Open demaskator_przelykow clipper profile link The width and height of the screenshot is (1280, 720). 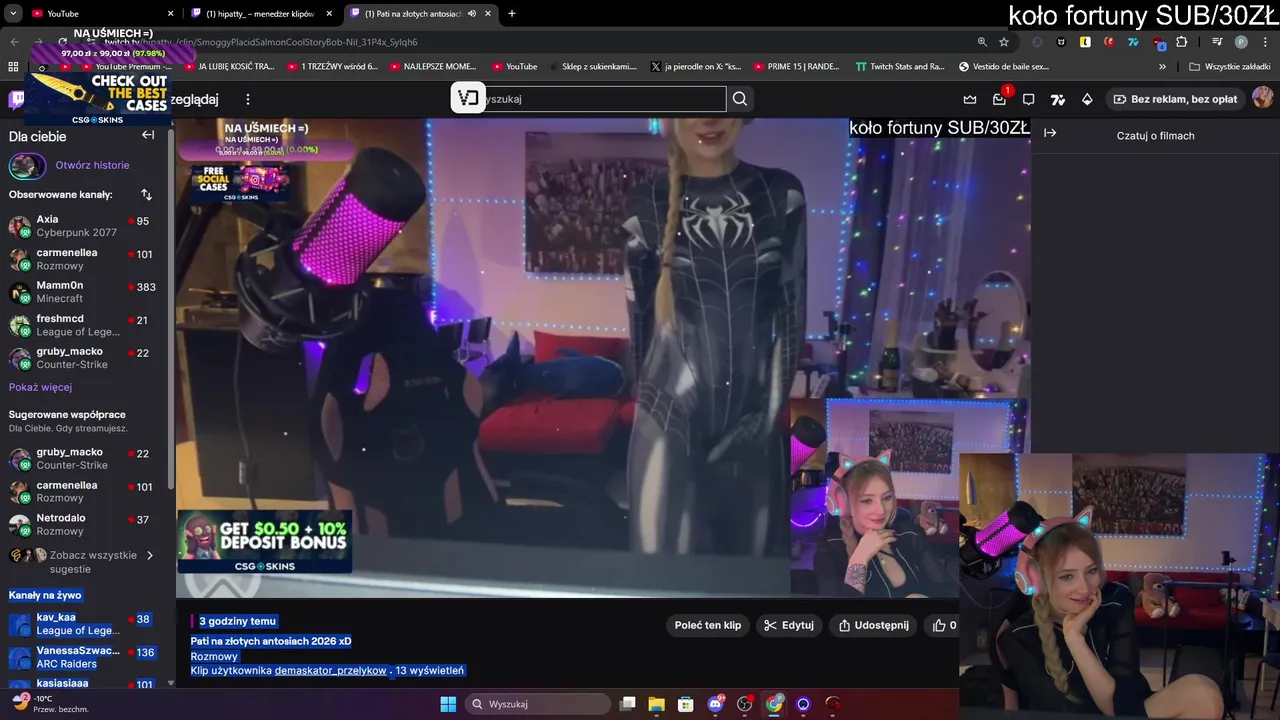coord(331,670)
